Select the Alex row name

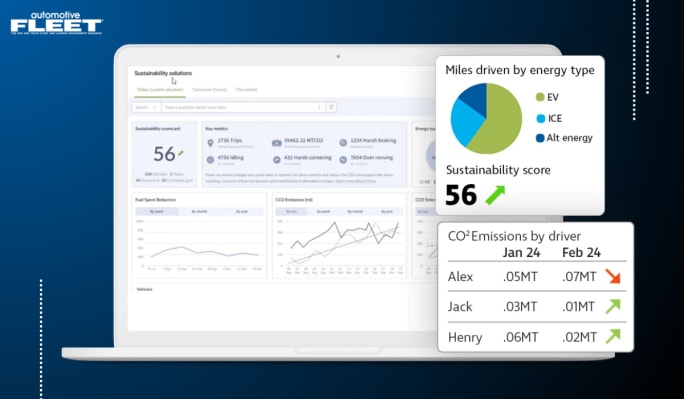tap(461, 276)
